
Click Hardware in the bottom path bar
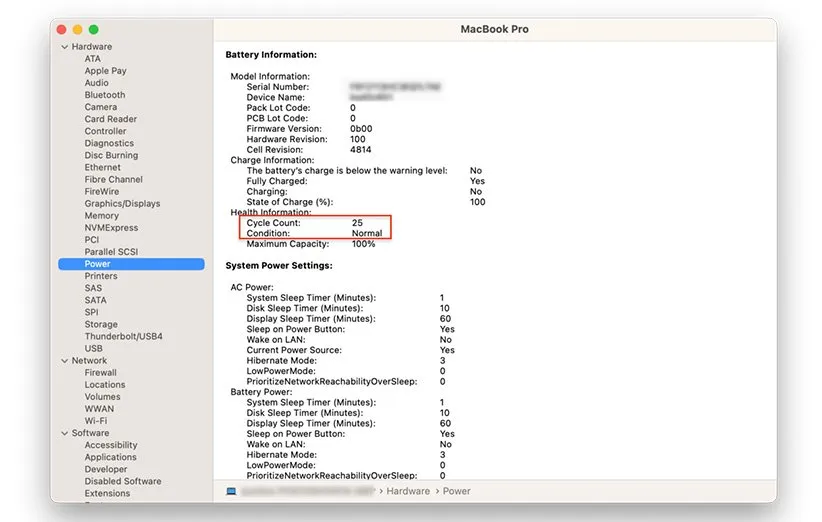tap(408, 491)
